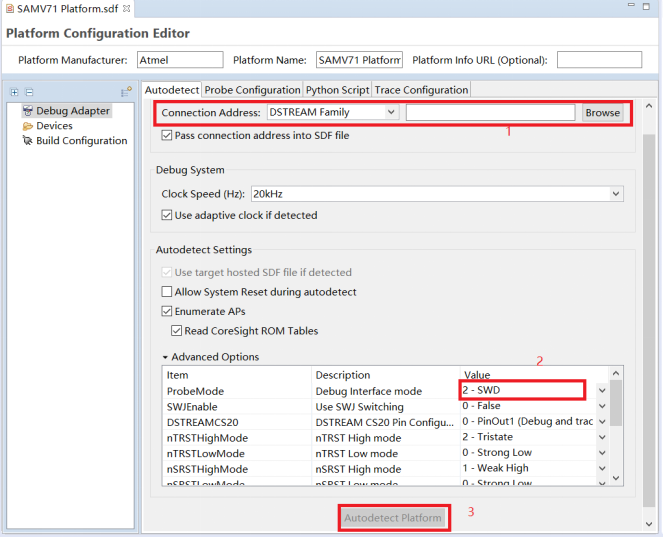Select Debug Adapter in the tree
The image size is (663, 537).
[72, 111]
